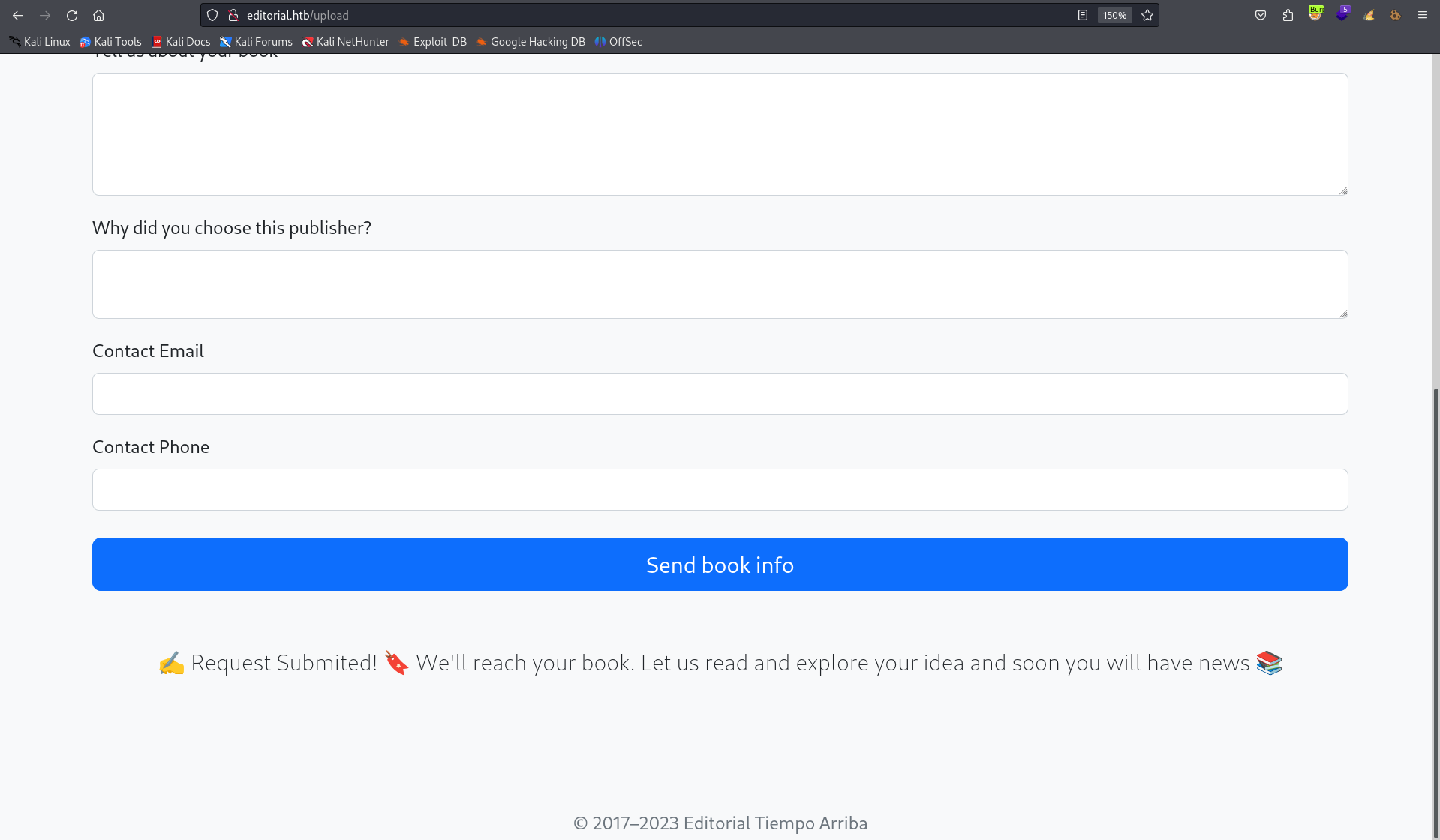Viewport: 1440px width, 840px height.
Task: Click the Editorial Tiempo Arriba copyright footer
Action: 720,823
